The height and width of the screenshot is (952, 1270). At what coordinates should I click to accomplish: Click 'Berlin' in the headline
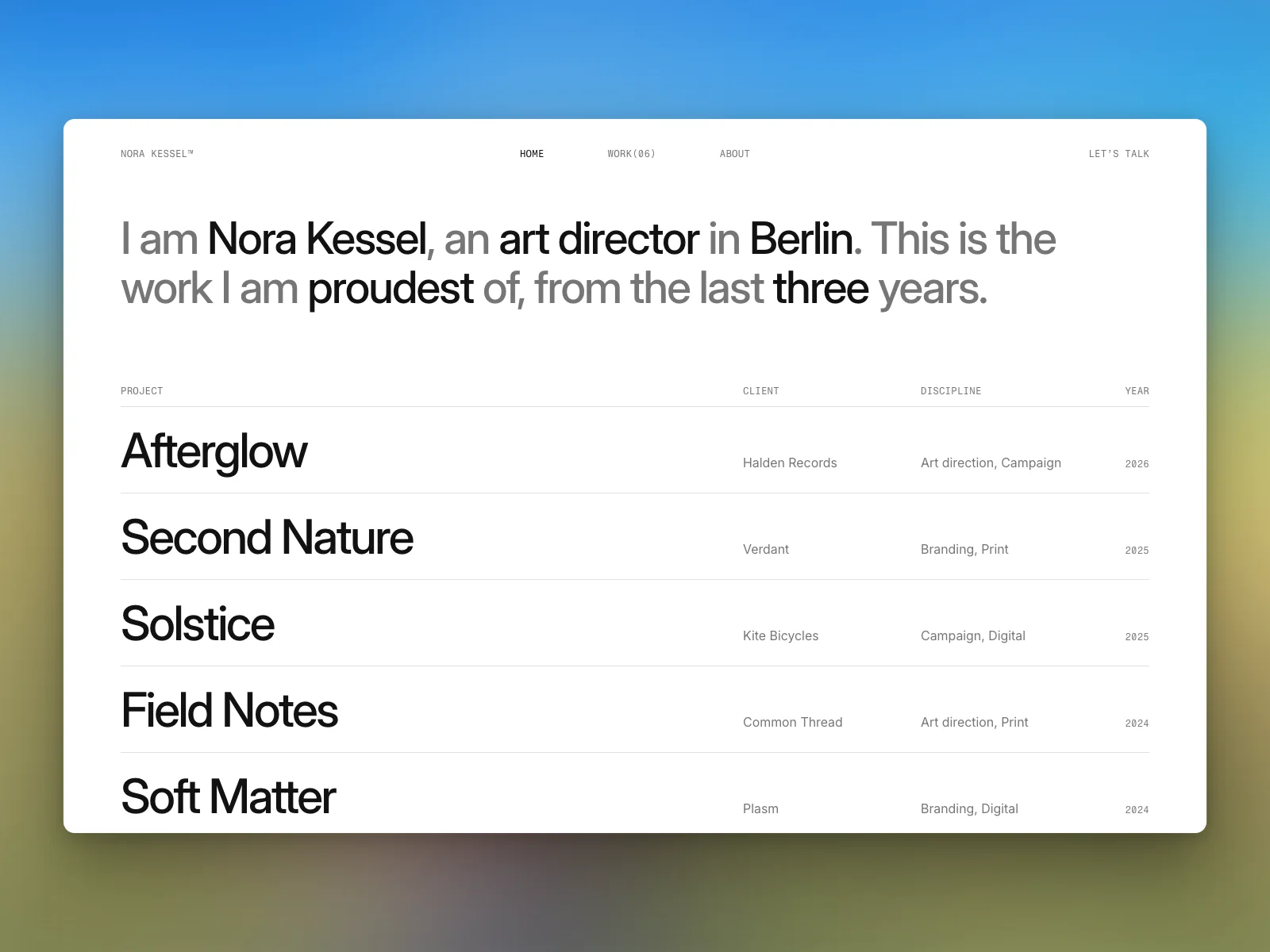802,239
